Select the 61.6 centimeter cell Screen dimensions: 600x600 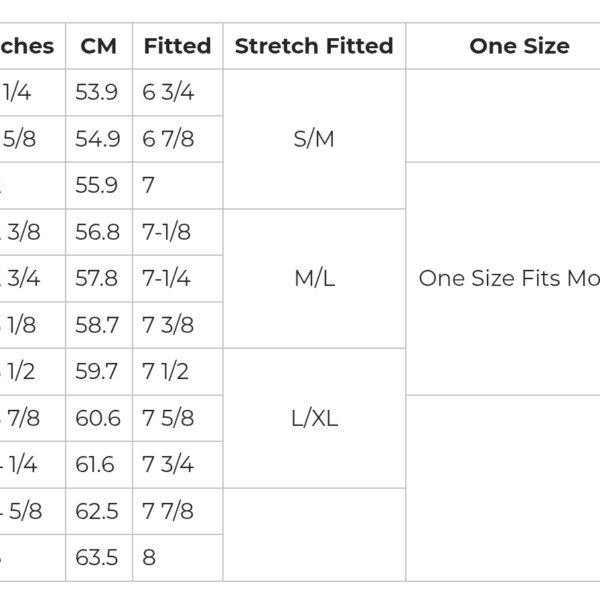click(96, 464)
